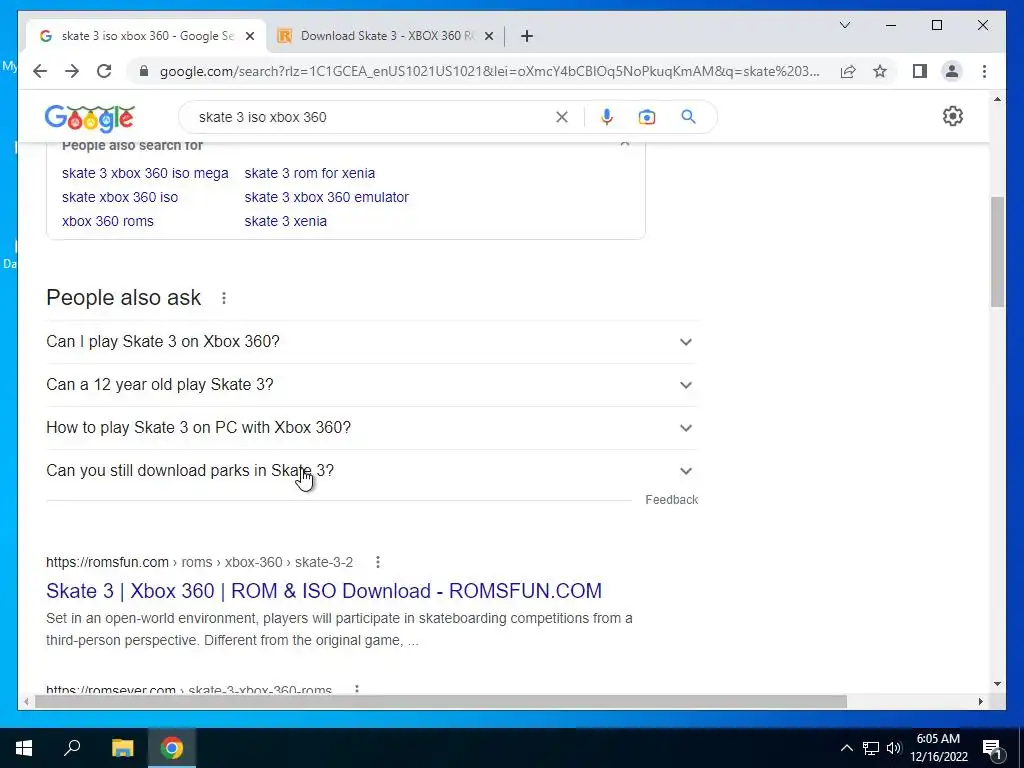This screenshot has height=768, width=1024.
Task: Close the Google search tab
Action: tap(249, 36)
